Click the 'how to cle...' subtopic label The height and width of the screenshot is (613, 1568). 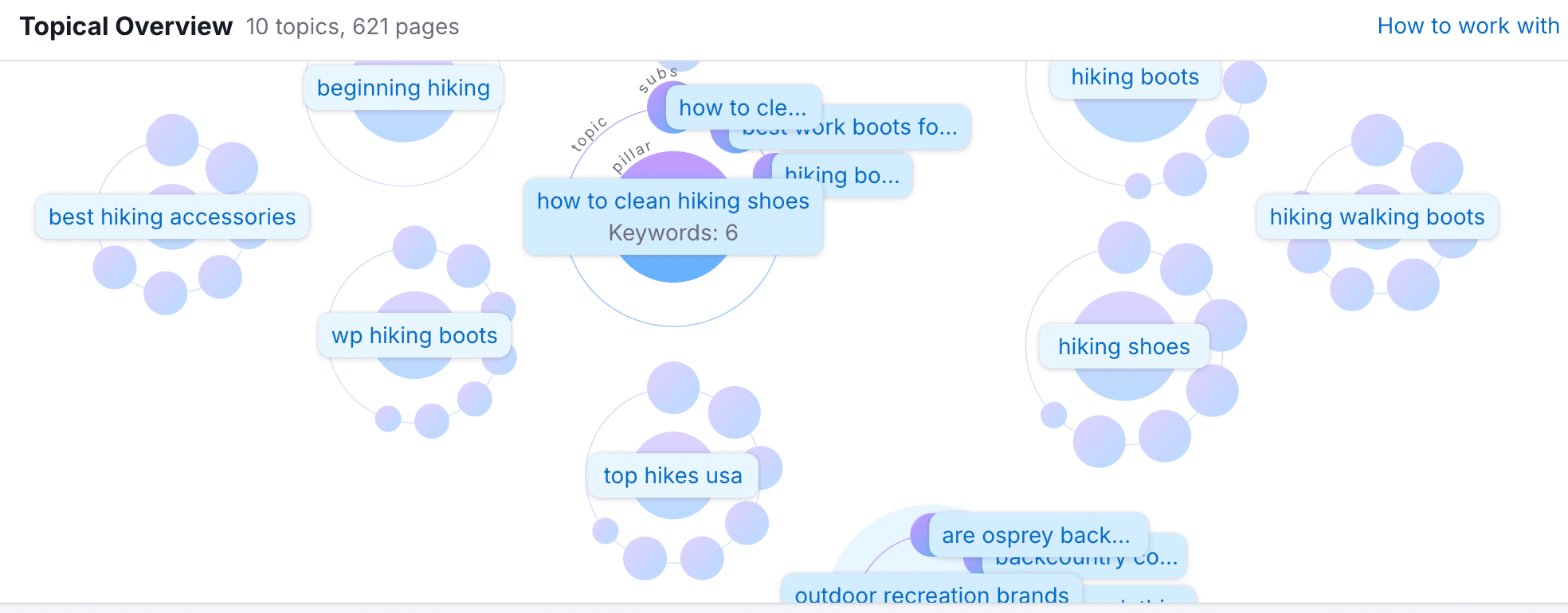(743, 107)
